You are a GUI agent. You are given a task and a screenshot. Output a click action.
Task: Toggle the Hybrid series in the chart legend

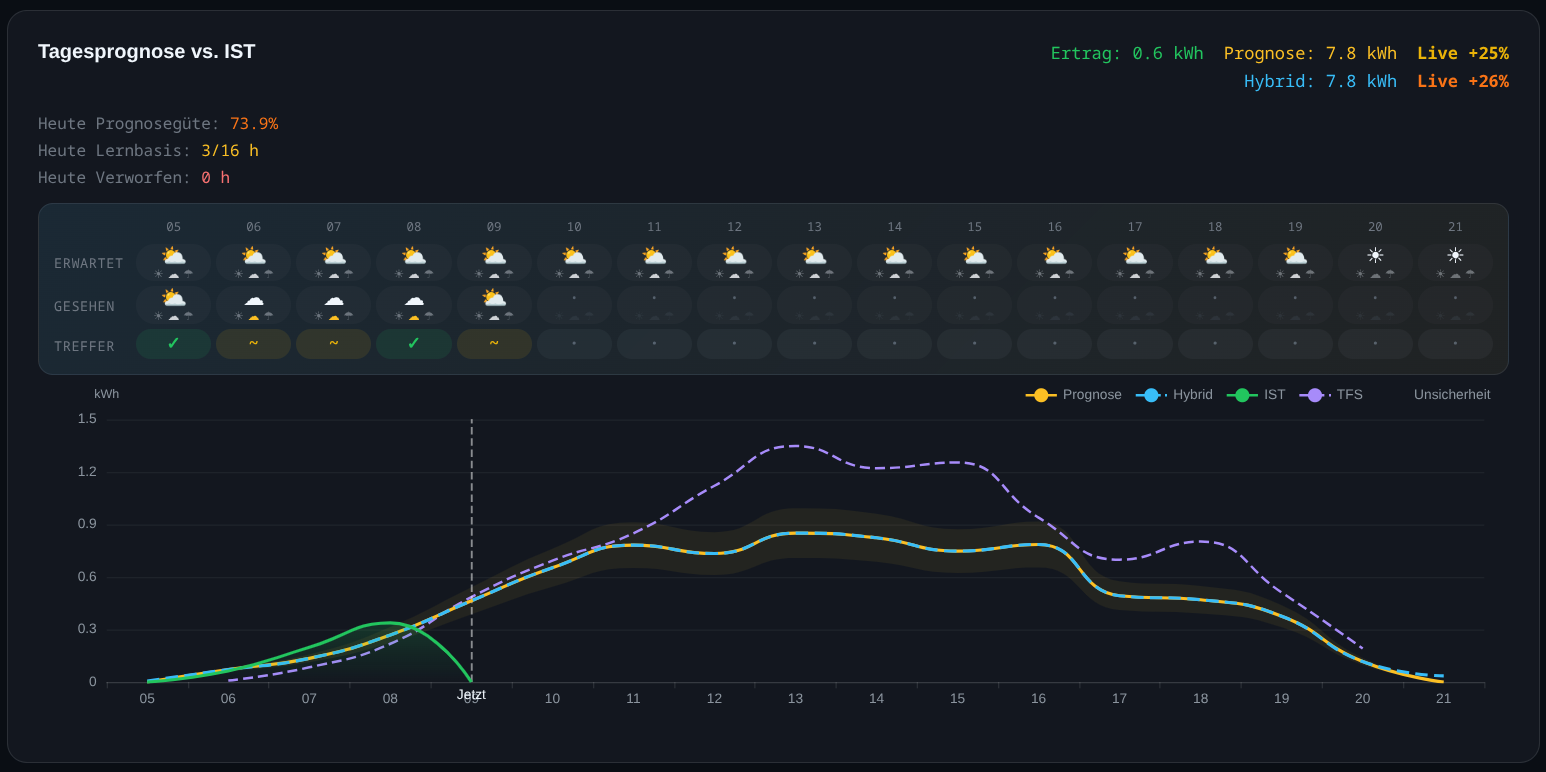coord(1174,395)
